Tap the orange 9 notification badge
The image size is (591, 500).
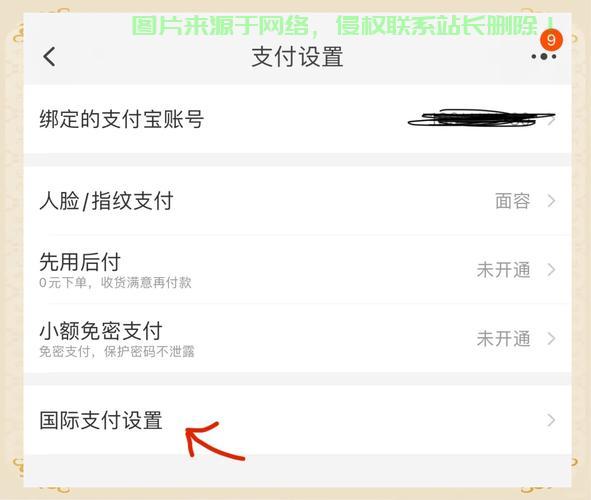551,40
